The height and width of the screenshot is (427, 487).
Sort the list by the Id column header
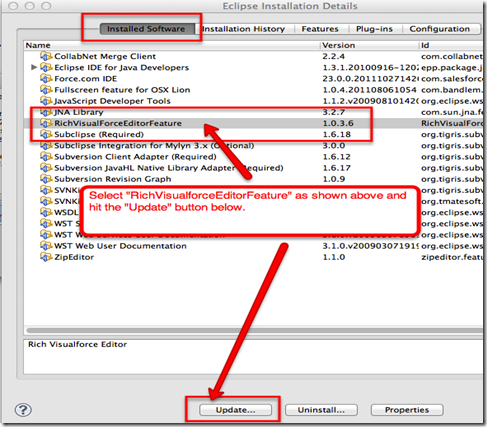[451, 45]
